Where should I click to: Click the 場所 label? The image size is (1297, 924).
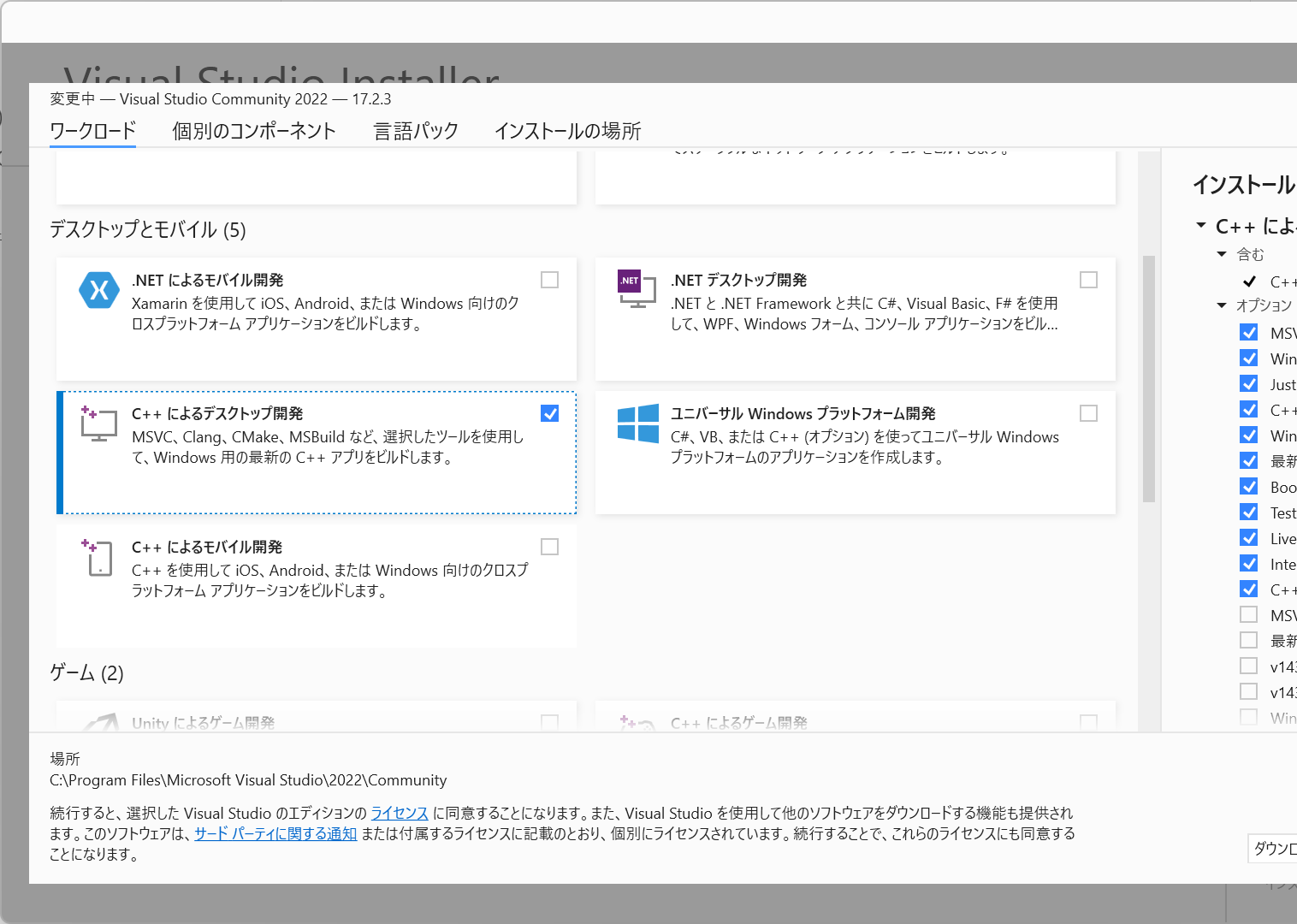(x=65, y=759)
